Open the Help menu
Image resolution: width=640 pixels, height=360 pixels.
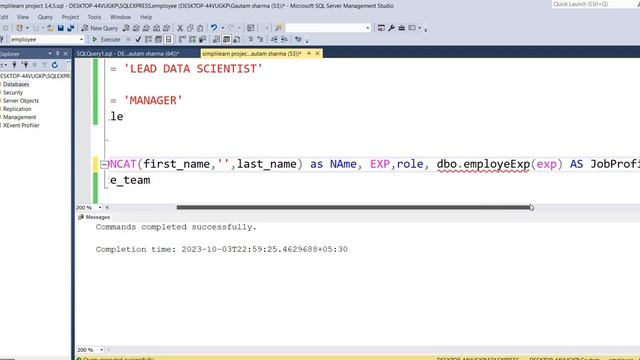coord(146,17)
